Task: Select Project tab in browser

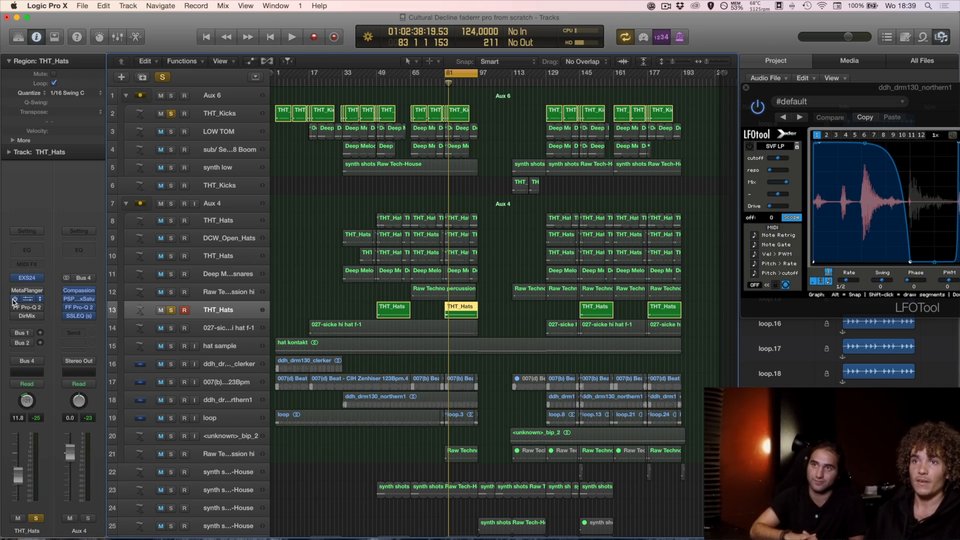Action: (x=776, y=61)
